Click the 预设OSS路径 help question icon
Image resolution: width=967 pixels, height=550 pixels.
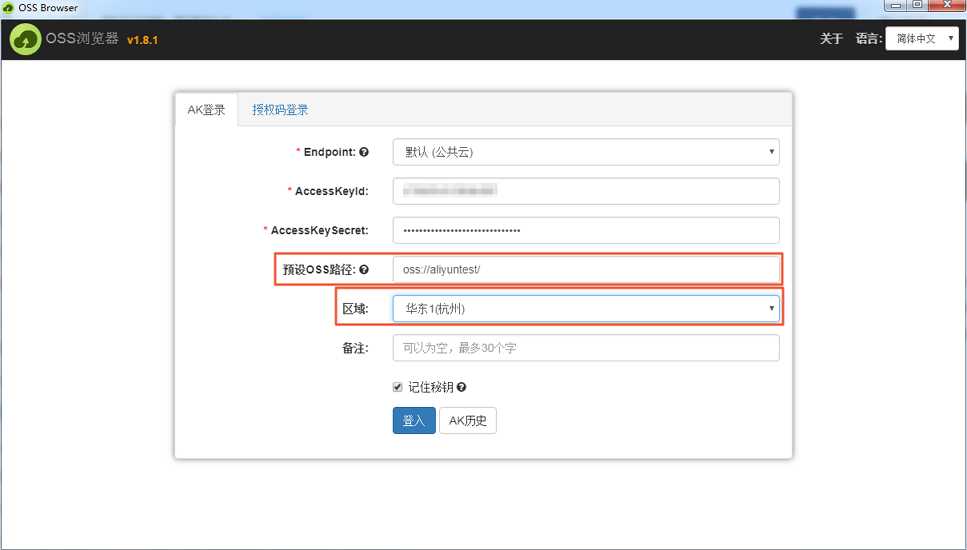(364, 269)
